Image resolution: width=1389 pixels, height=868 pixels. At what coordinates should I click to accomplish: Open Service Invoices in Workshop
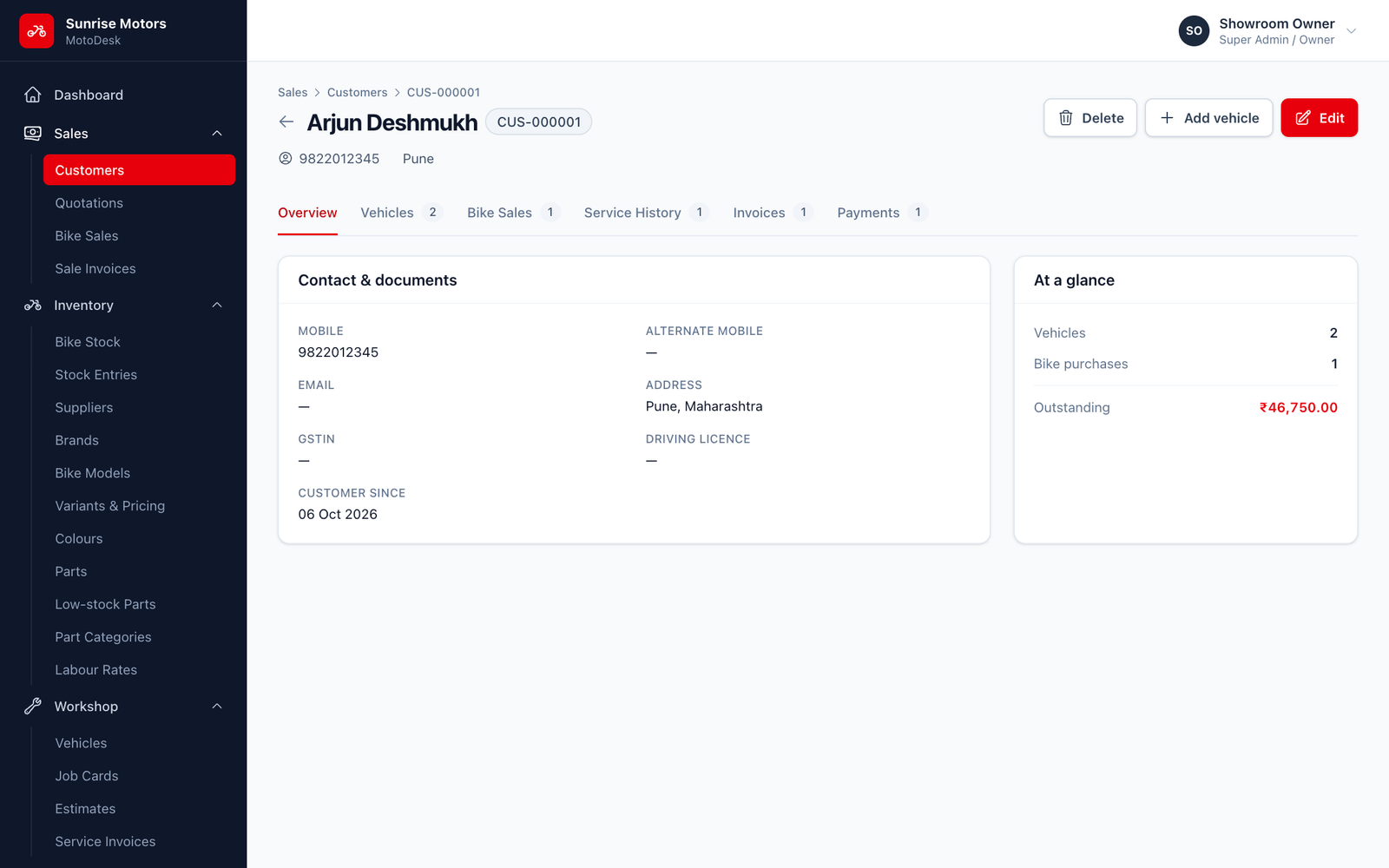[139, 842]
